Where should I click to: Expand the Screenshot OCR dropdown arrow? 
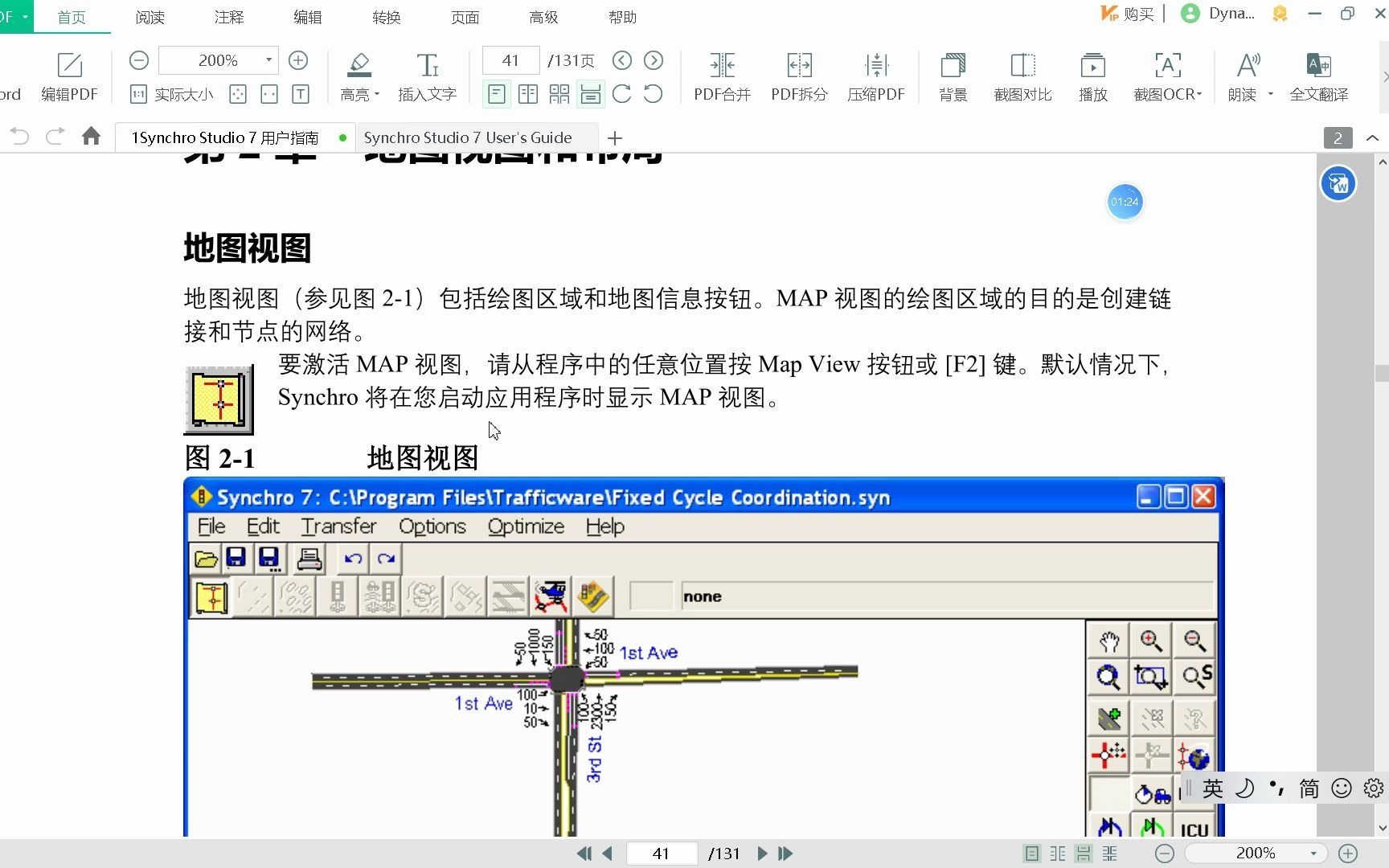(1199, 94)
